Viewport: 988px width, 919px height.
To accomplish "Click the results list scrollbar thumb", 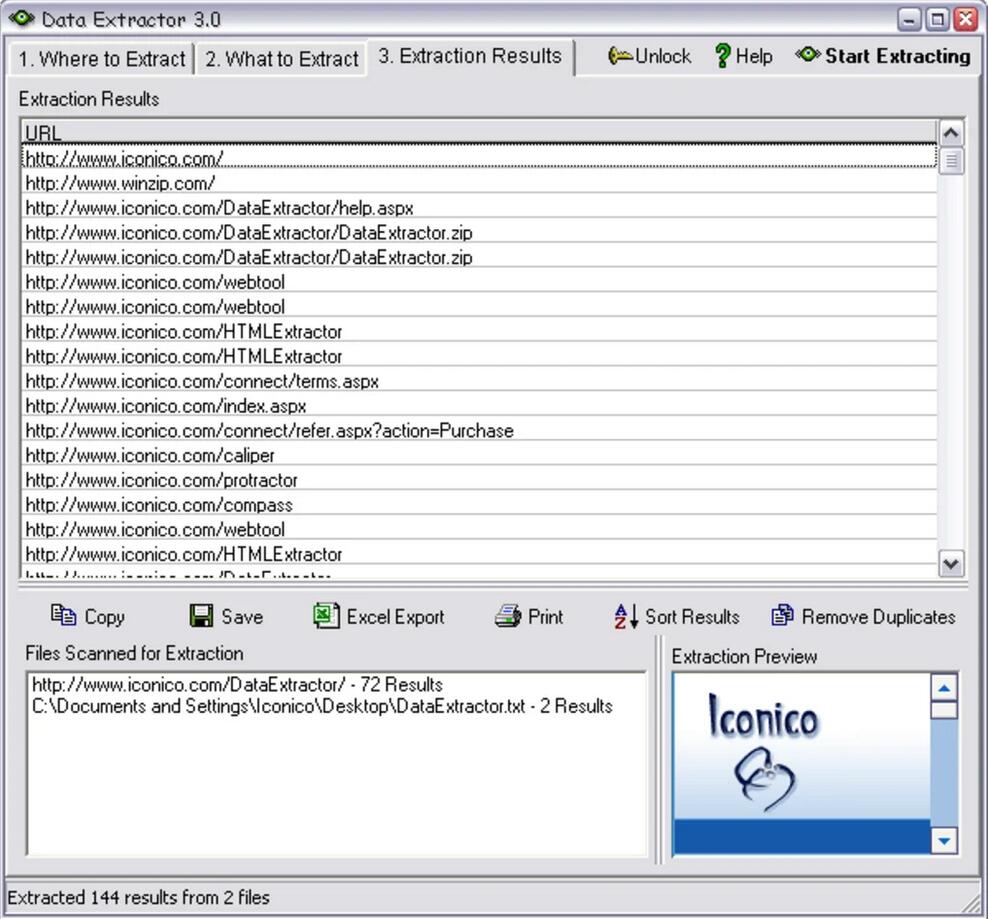I will point(951,161).
